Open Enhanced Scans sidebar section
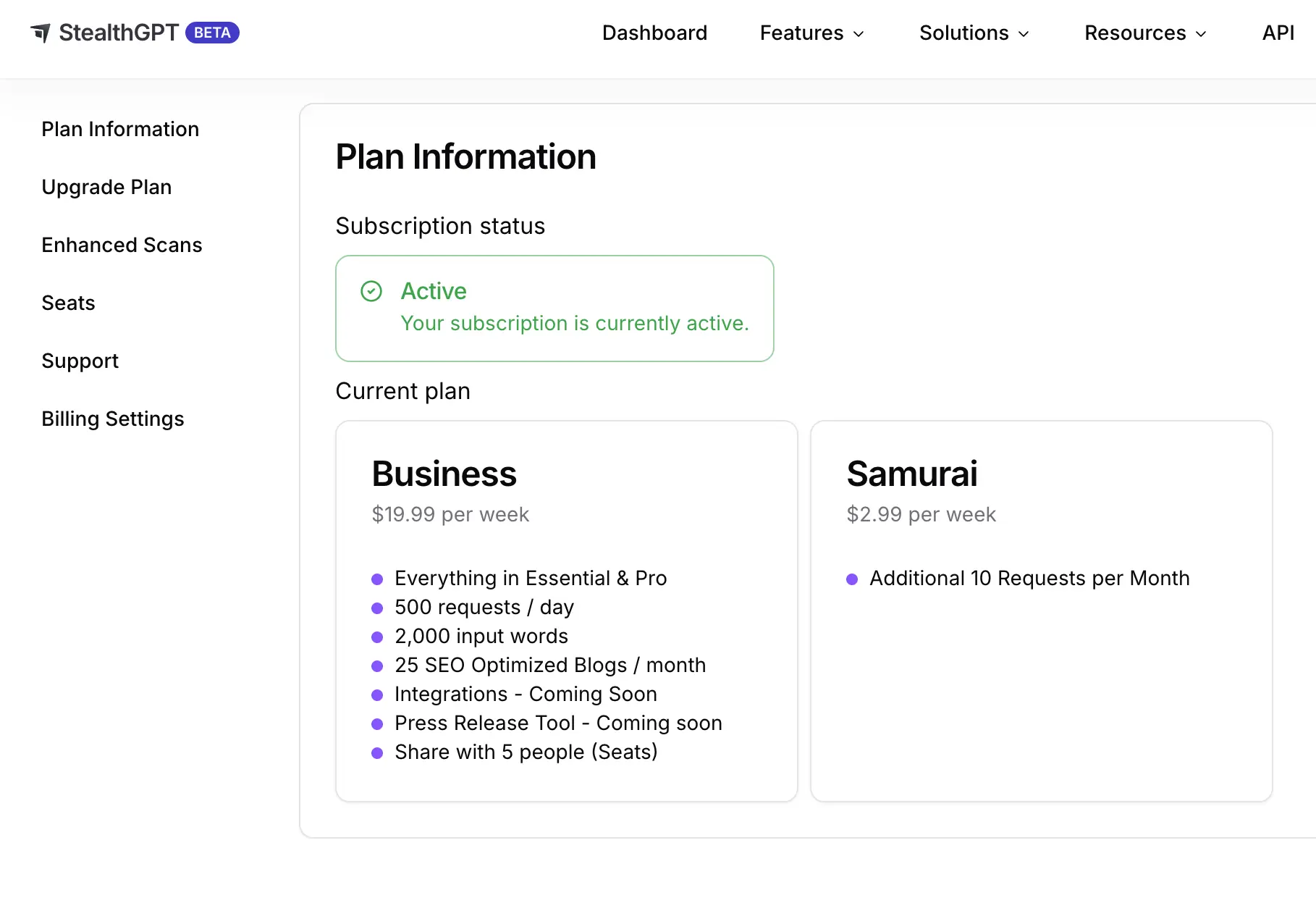This screenshot has width=1316, height=898. tap(122, 245)
